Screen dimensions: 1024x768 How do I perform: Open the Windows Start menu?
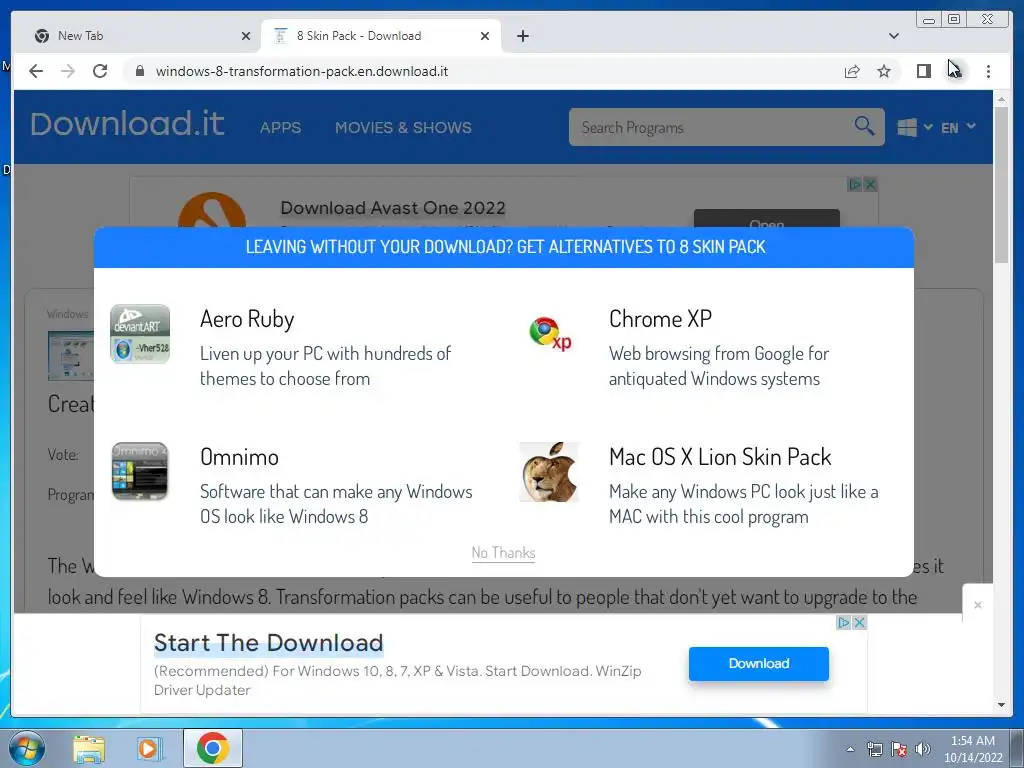click(x=26, y=748)
